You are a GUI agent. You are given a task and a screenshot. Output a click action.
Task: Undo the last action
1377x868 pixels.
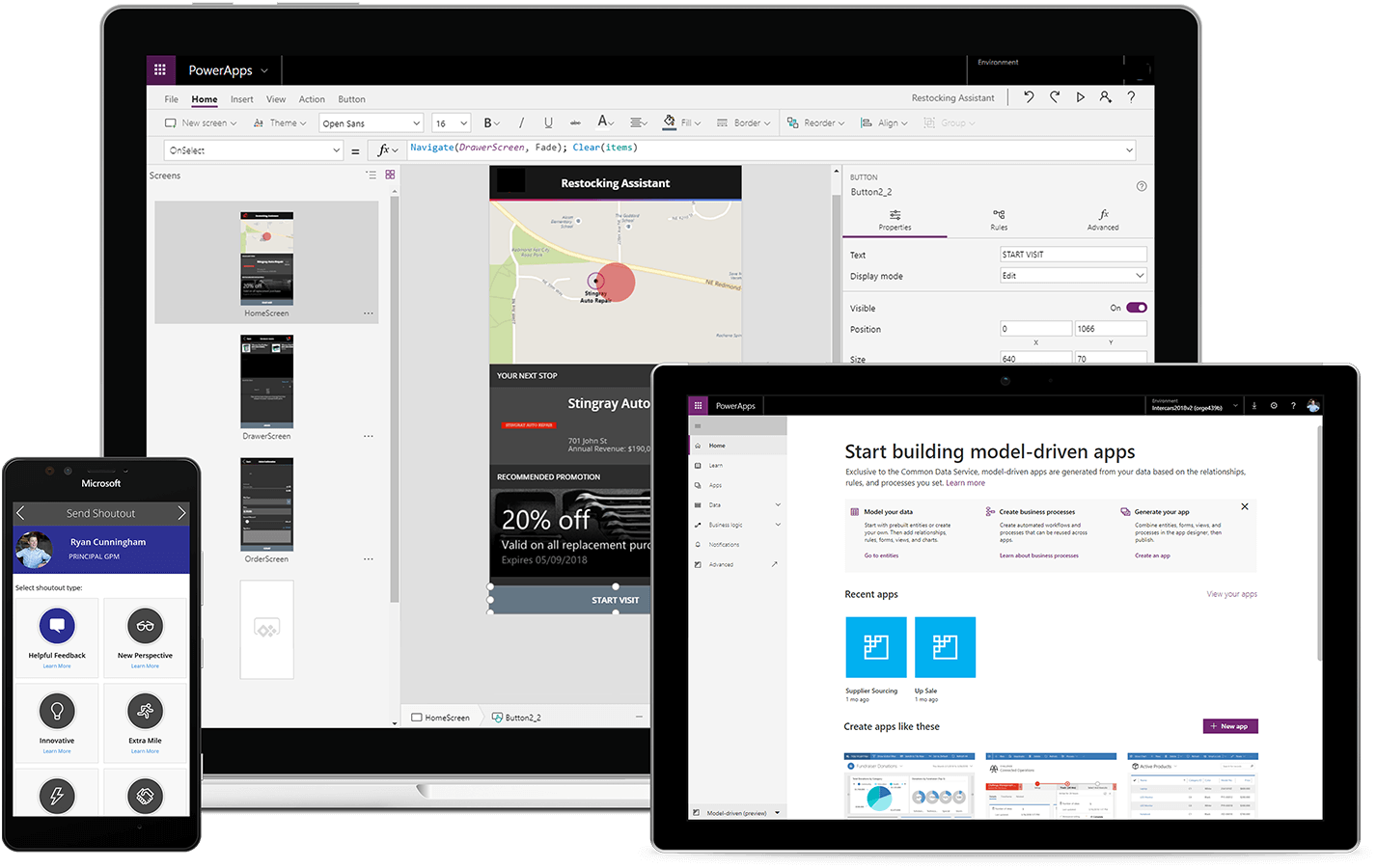point(1029,96)
